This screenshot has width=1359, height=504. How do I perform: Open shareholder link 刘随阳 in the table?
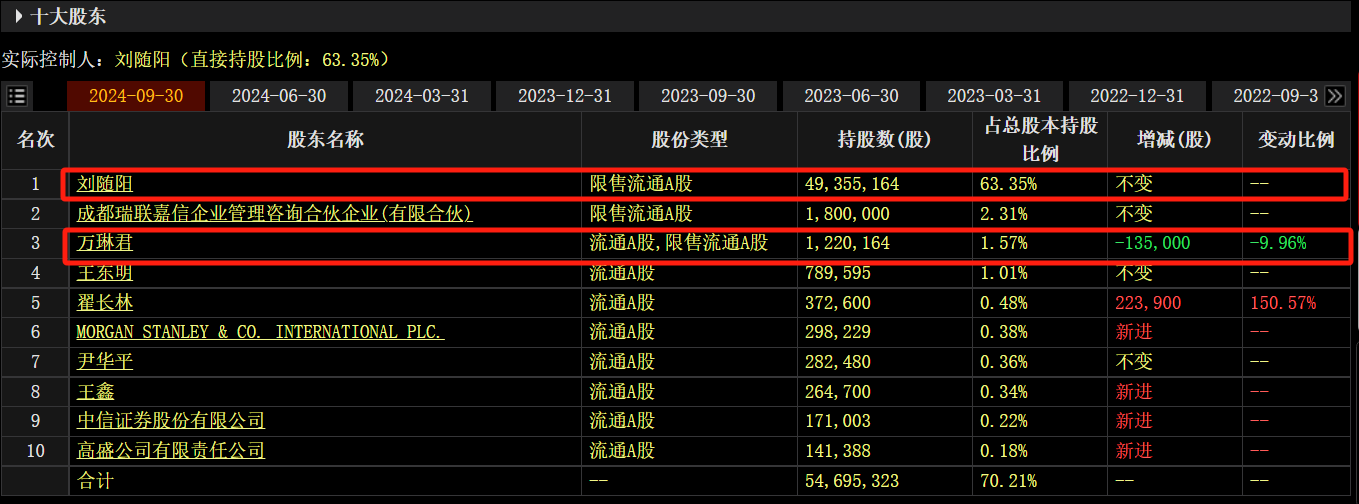[x=105, y=184]
